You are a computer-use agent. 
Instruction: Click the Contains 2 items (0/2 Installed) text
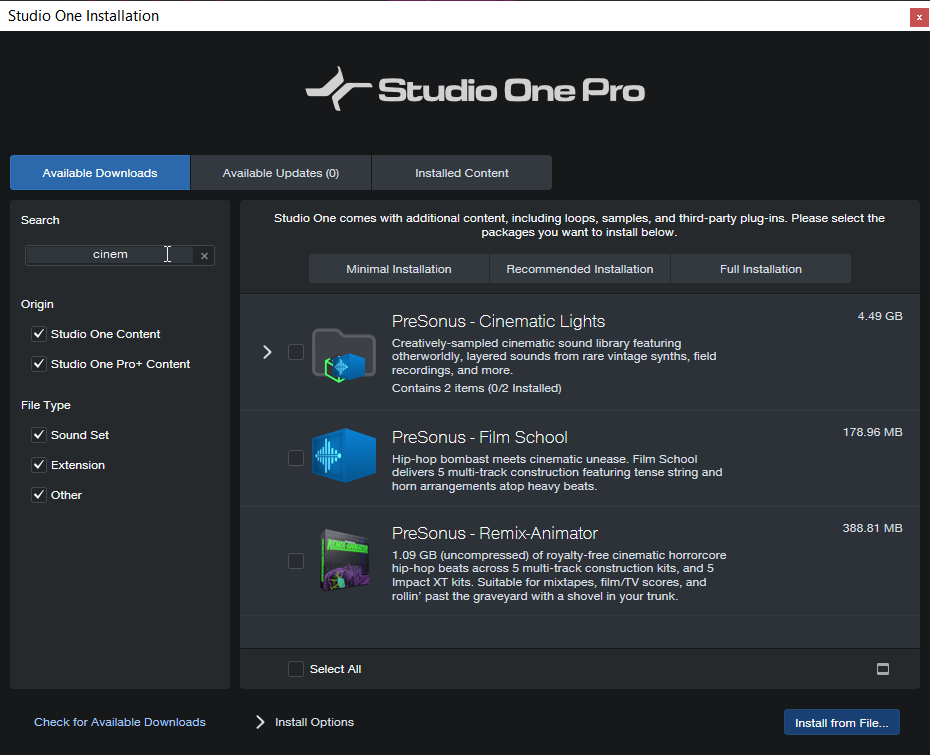pyautogui.click(x=476, y=388)
